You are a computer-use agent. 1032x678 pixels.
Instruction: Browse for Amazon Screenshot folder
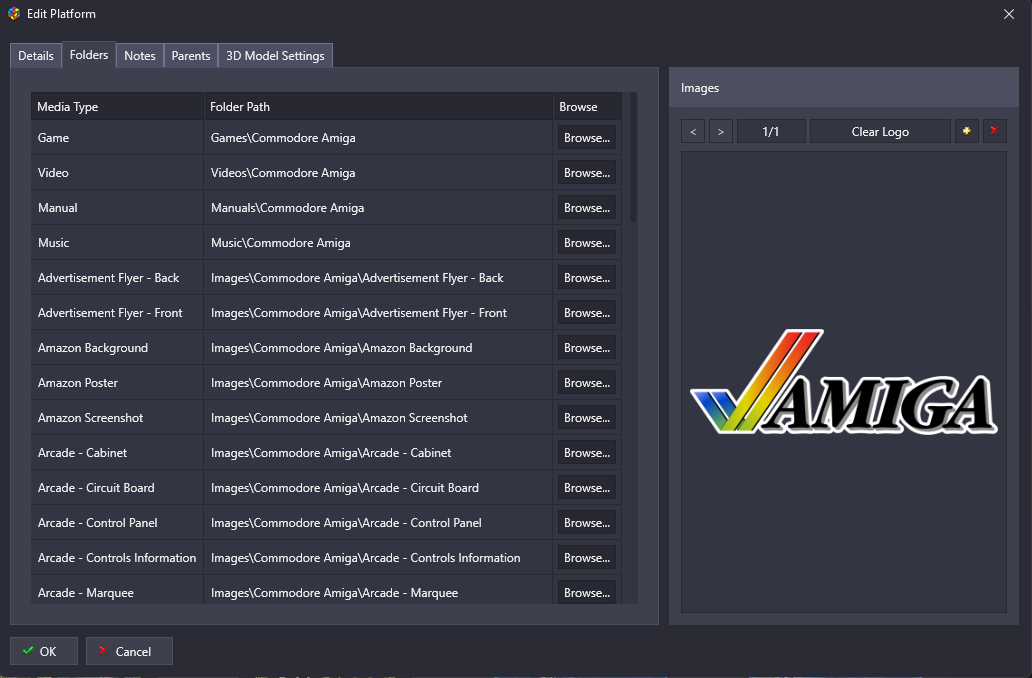pos(586,417)
